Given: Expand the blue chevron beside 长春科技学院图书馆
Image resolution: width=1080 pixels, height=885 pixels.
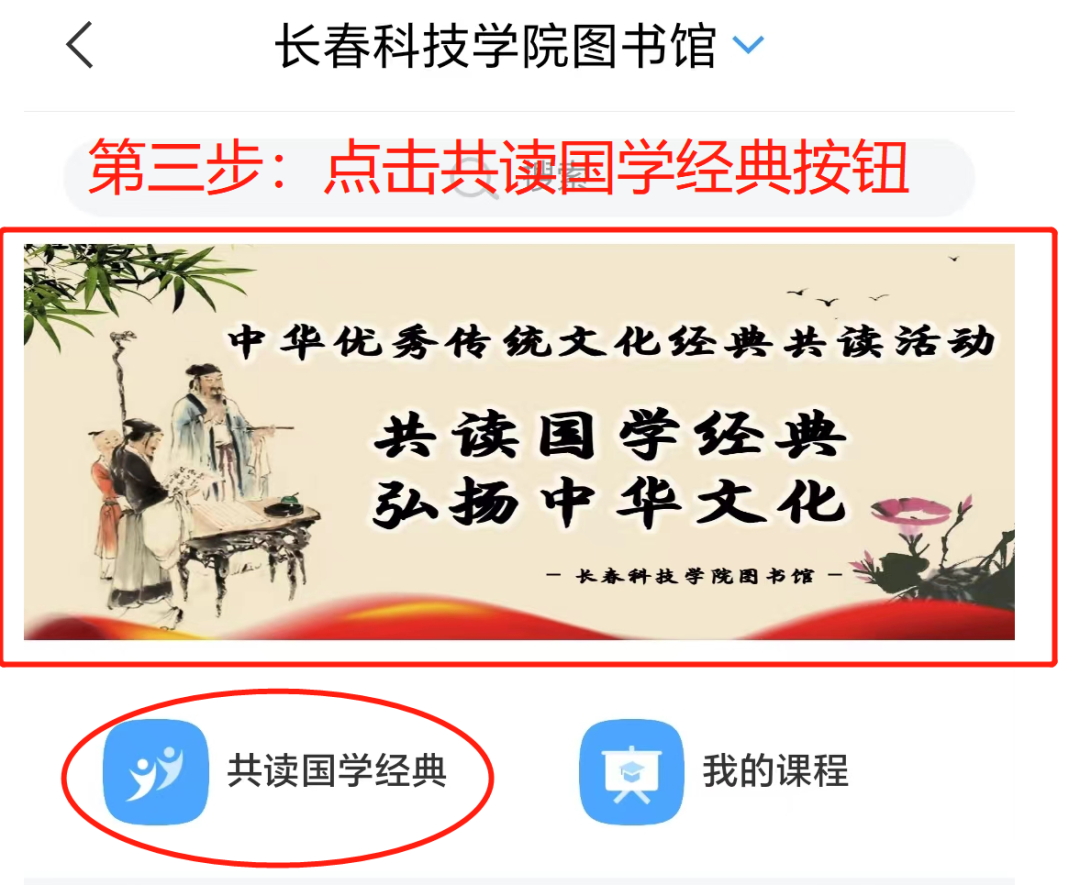Looking at the screenshot, I should pyautogui.click(x=748, y=45).
